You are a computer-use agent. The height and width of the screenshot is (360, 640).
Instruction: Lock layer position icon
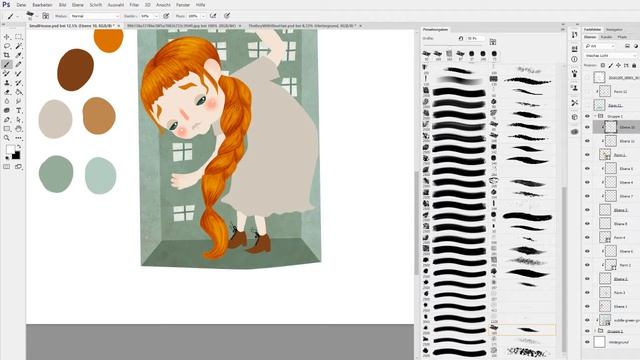coord(618,65)
